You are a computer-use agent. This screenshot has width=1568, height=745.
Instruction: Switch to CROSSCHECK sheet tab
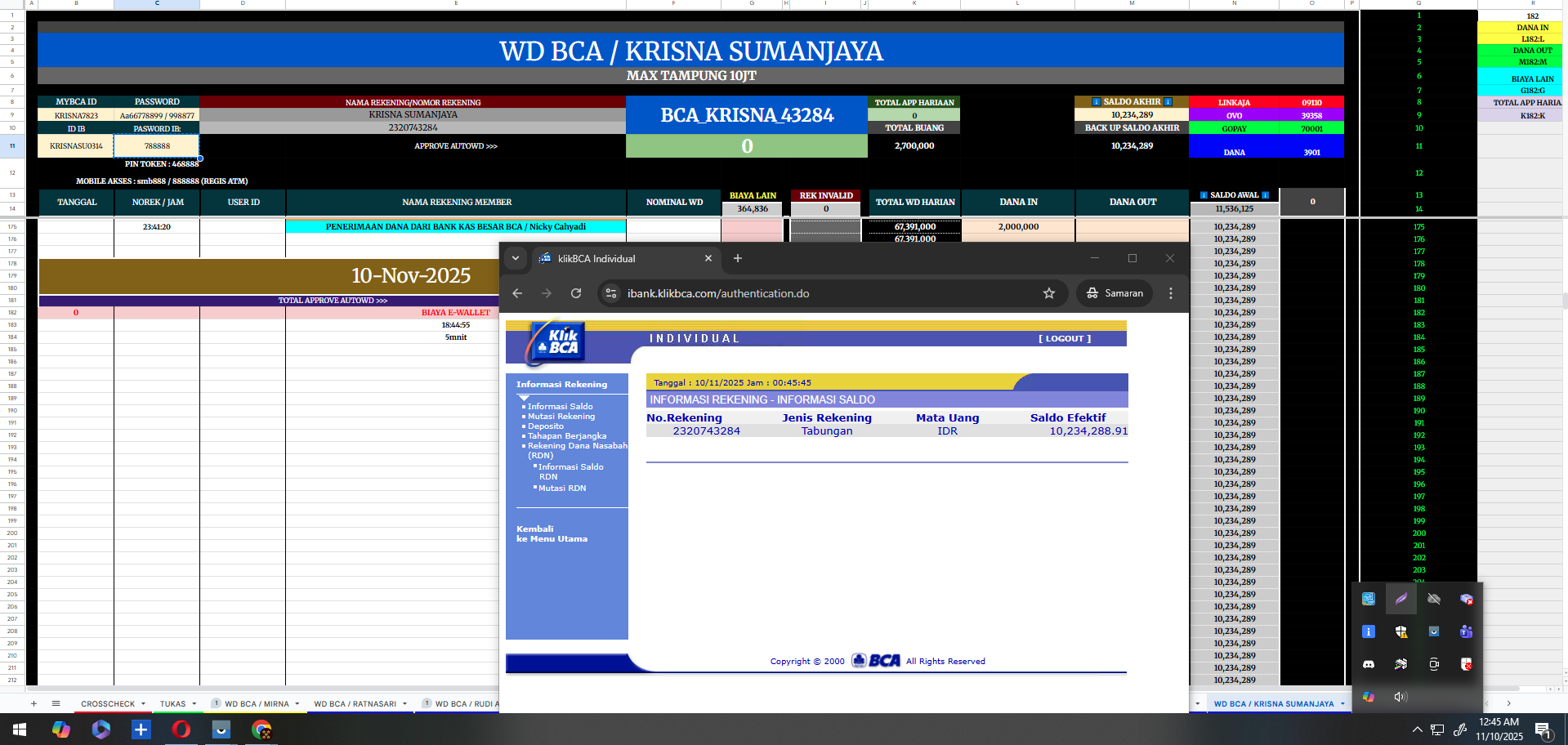click(108, 703)
